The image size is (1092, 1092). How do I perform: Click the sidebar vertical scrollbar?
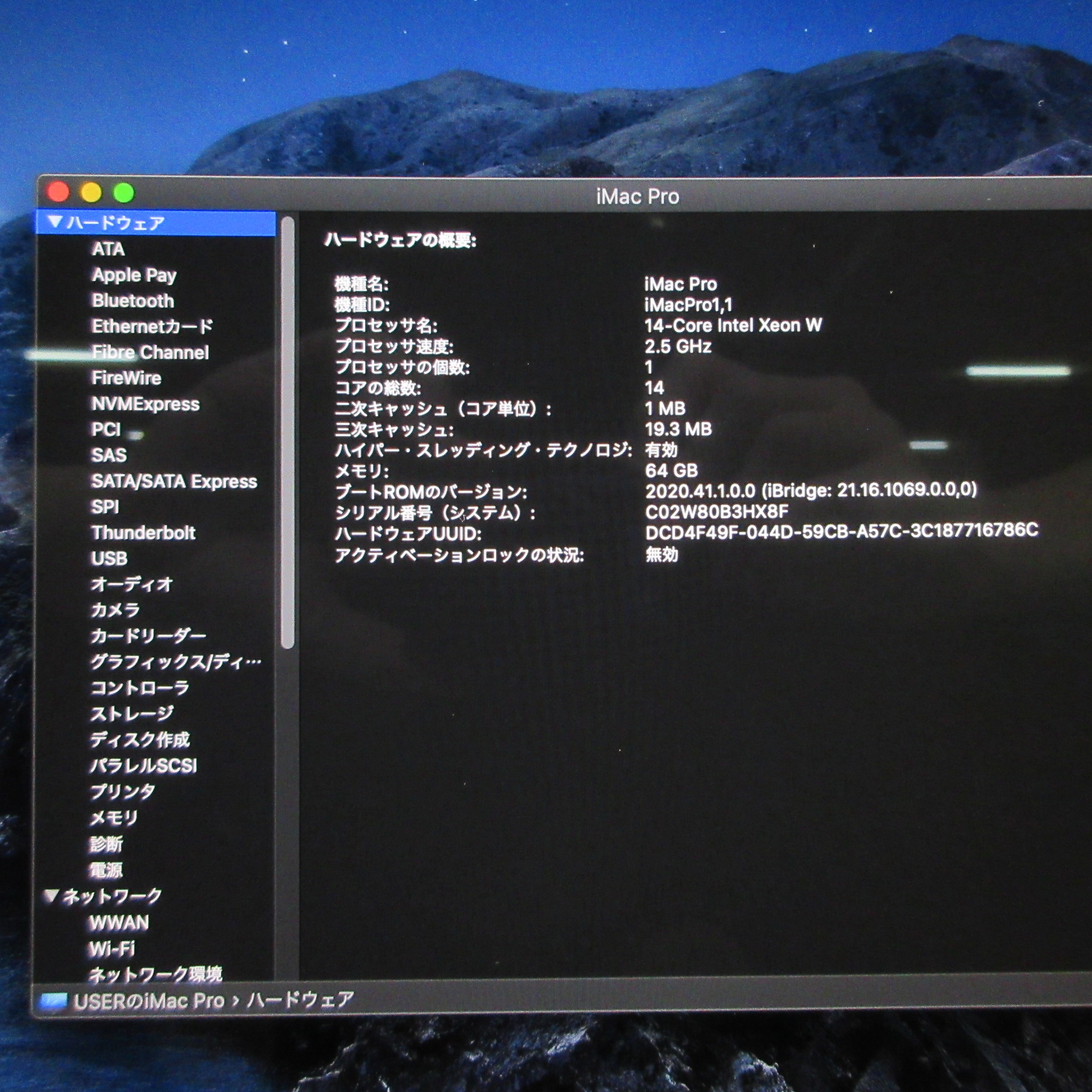tap(288, 431)
